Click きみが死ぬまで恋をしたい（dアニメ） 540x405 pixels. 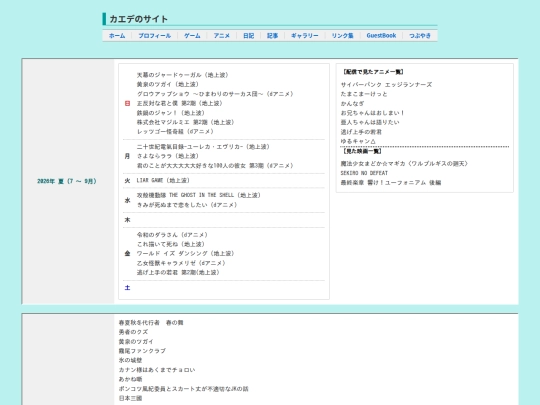(x=187, y=205)
